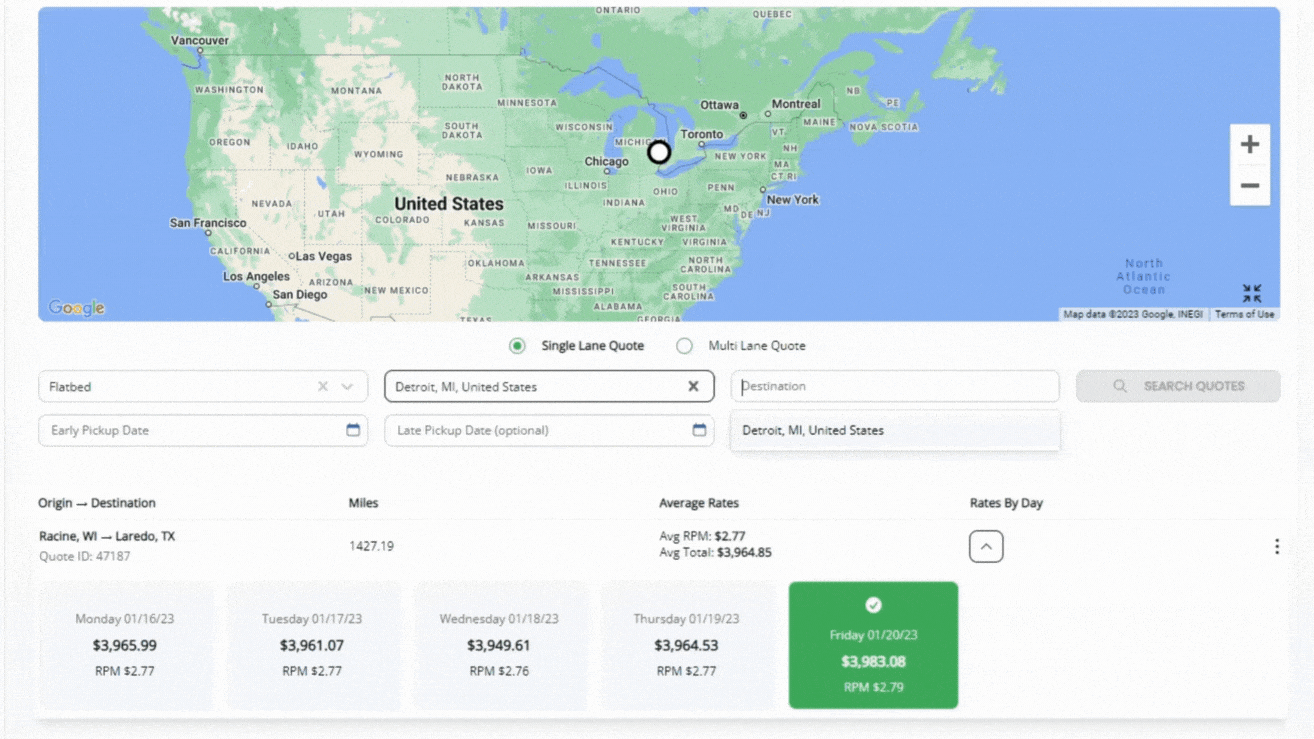Click the origin marker on the map
This screenshot has height=739, width=1314.
coord(658,152)
